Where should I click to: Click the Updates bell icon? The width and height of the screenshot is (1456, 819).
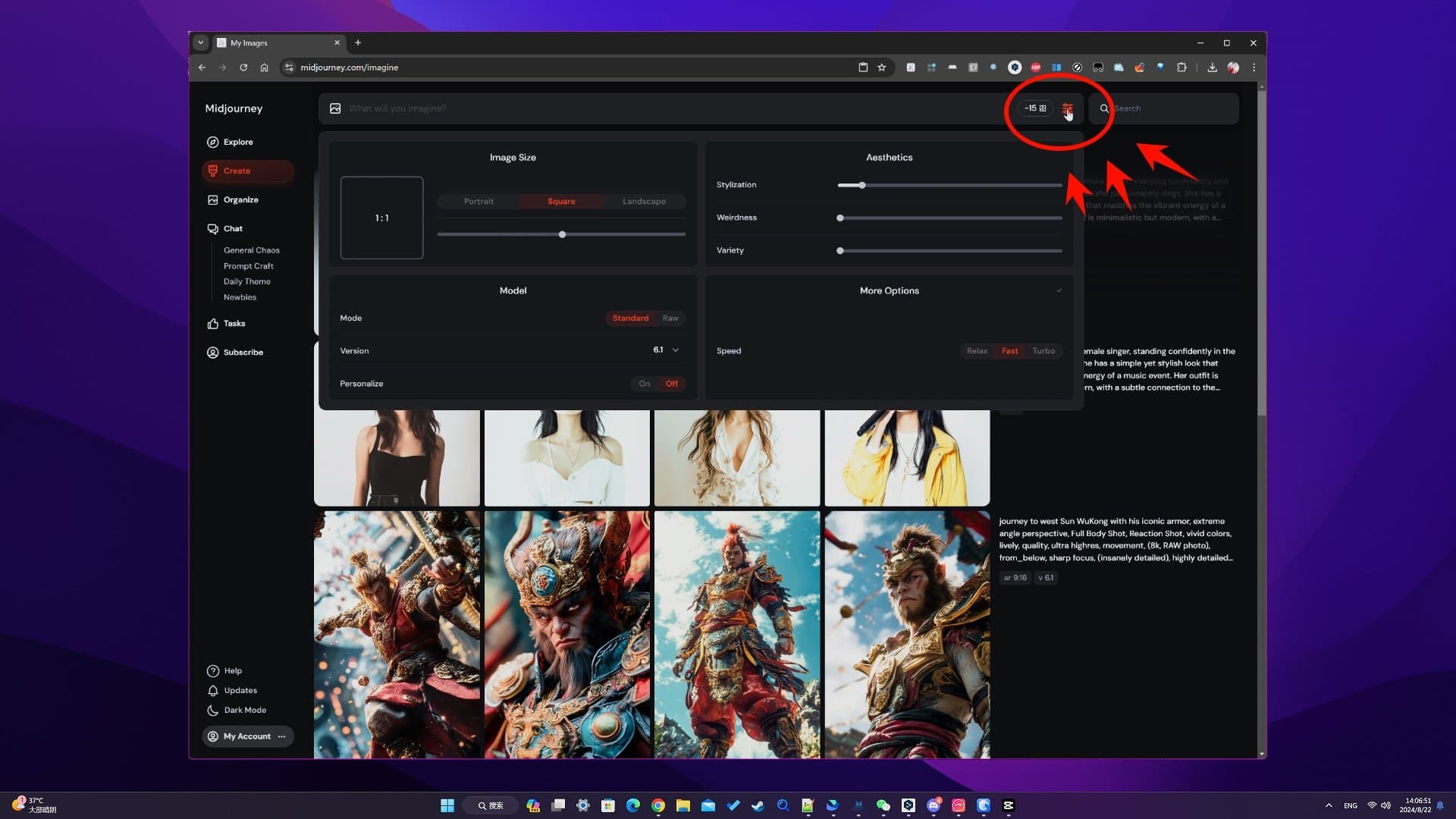click(213, 691)
